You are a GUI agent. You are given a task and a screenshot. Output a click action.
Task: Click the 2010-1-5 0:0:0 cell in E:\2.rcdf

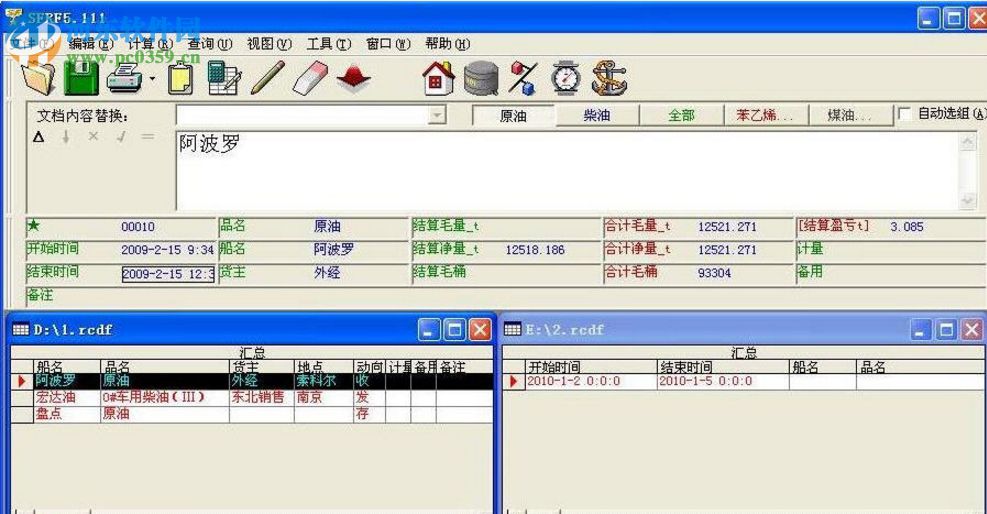point(723,381)
